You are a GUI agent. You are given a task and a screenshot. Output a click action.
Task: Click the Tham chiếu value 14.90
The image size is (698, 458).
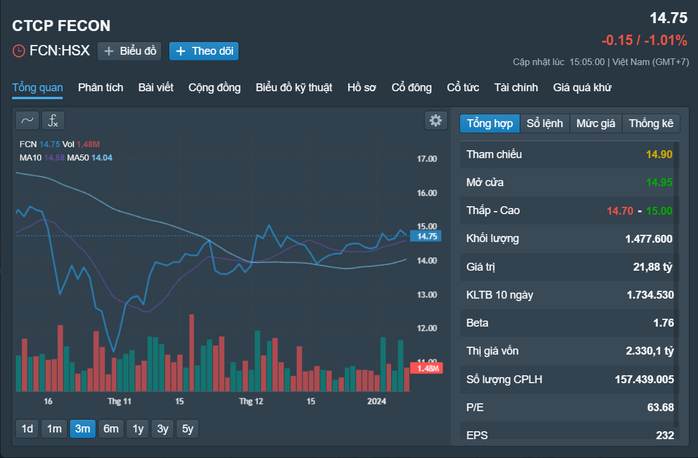tap(659, 154)
